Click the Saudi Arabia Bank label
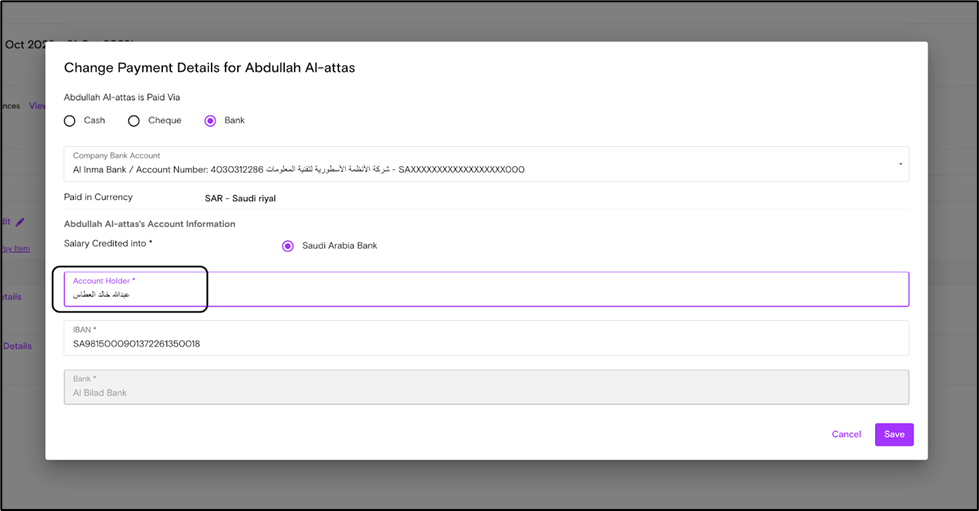The image size is (979, 511). pos(340,246)
